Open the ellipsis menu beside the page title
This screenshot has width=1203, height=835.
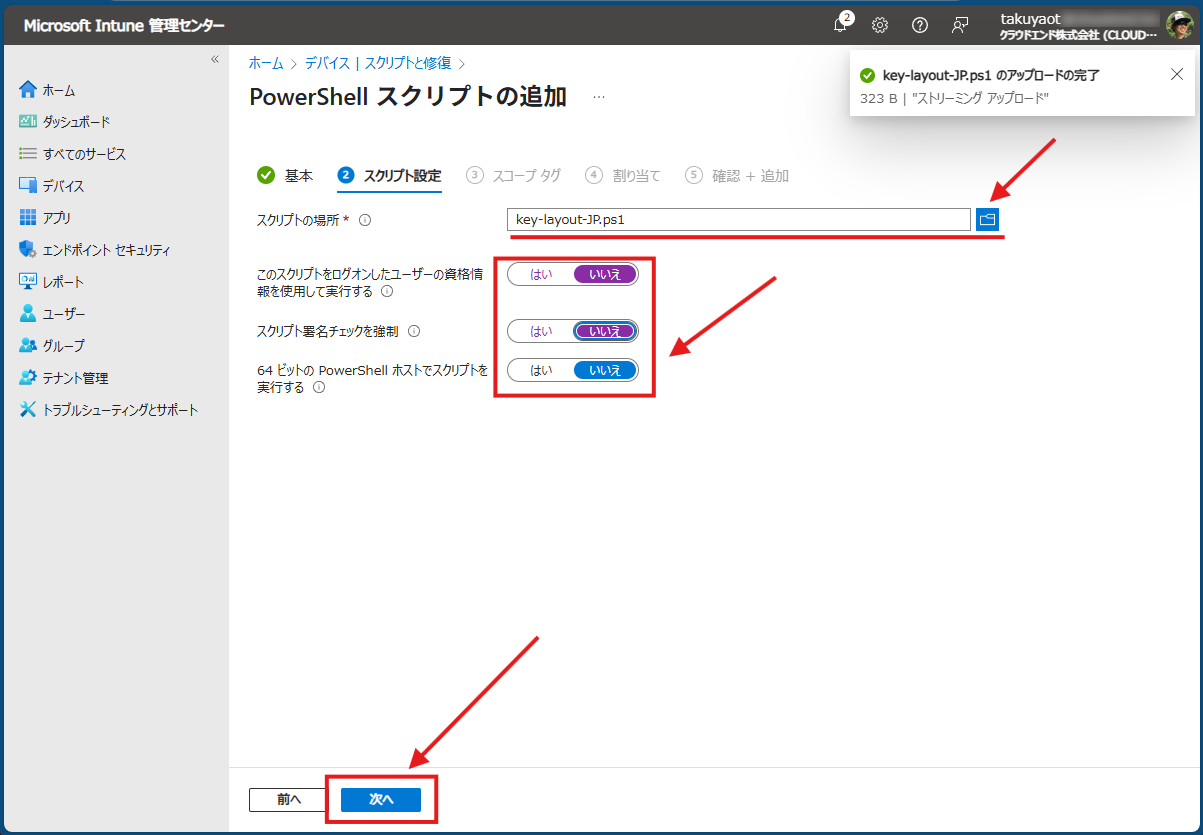point(599,97)
